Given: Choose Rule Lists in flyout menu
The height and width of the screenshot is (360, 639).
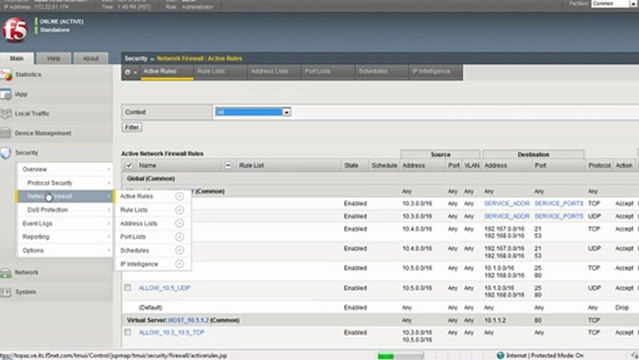Looking at the screenshot, I should 134,210.
